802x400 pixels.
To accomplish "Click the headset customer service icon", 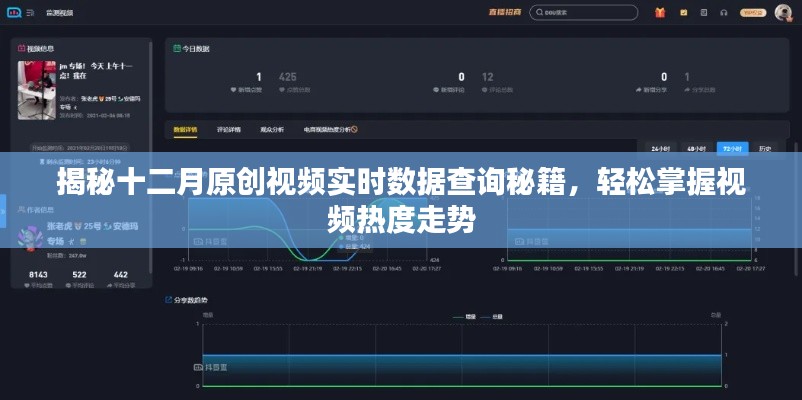I will (x=725, y=12).
